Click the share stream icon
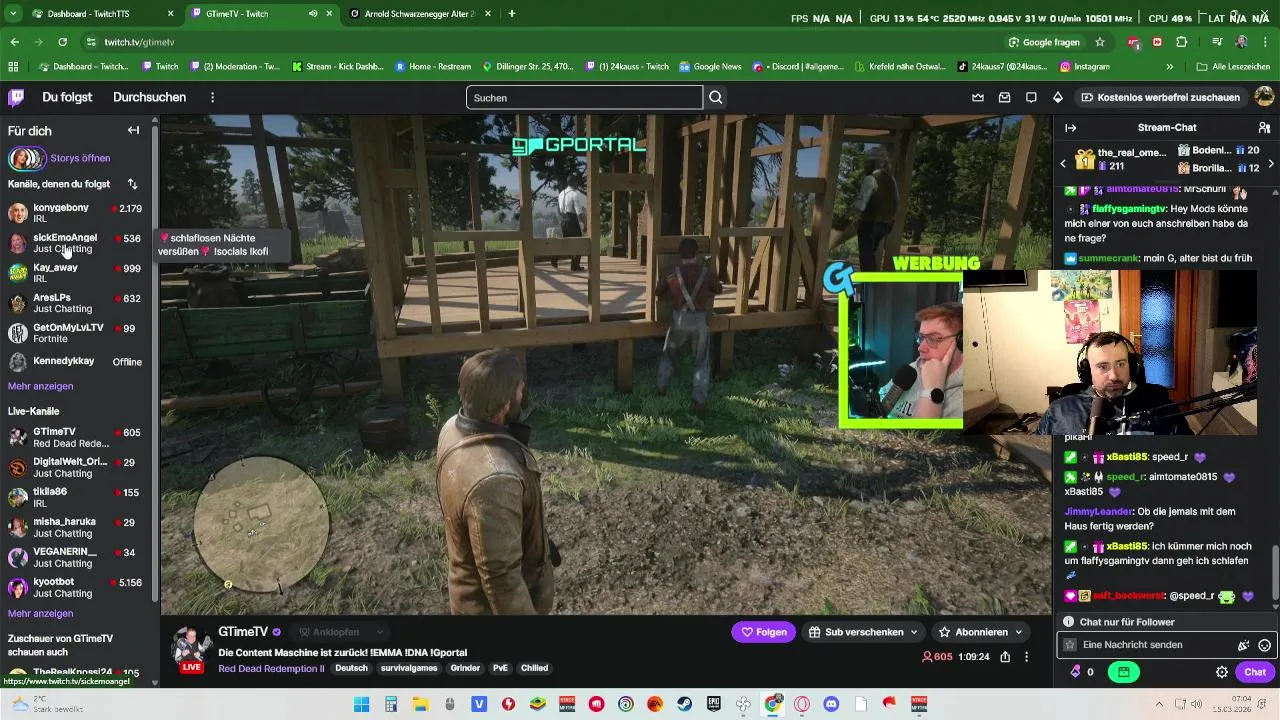Image resolution: width=1280 pixels, height=720 pixels. pos(1005,657)
